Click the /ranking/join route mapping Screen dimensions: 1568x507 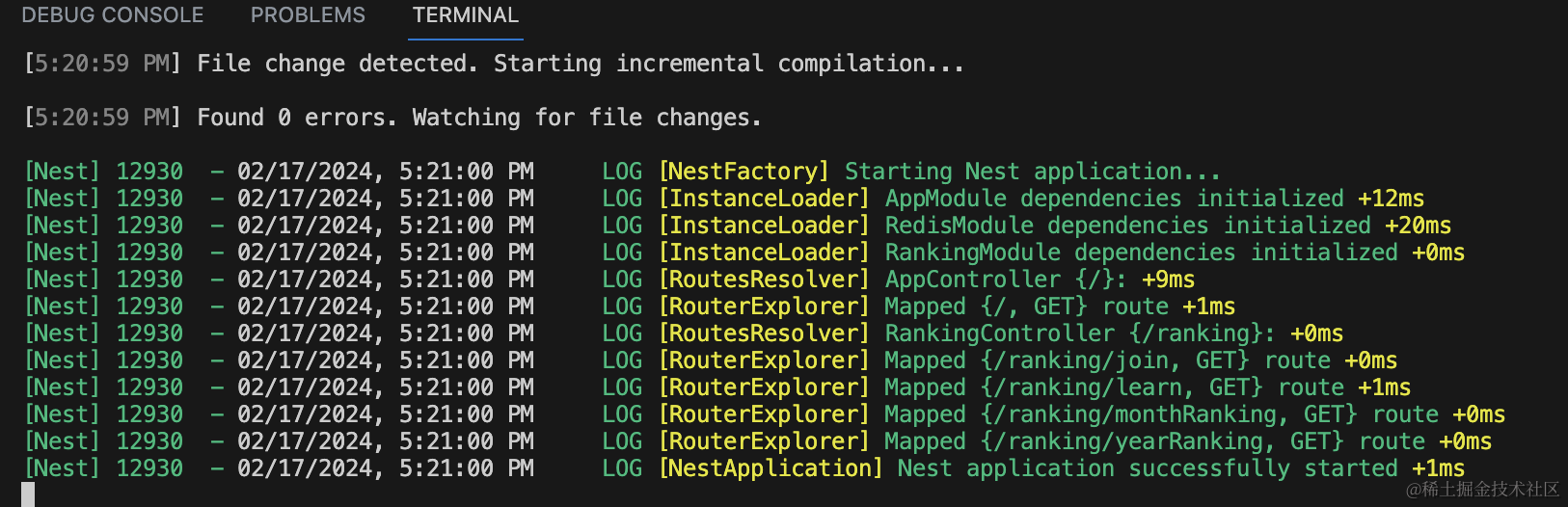[1114, 360]
